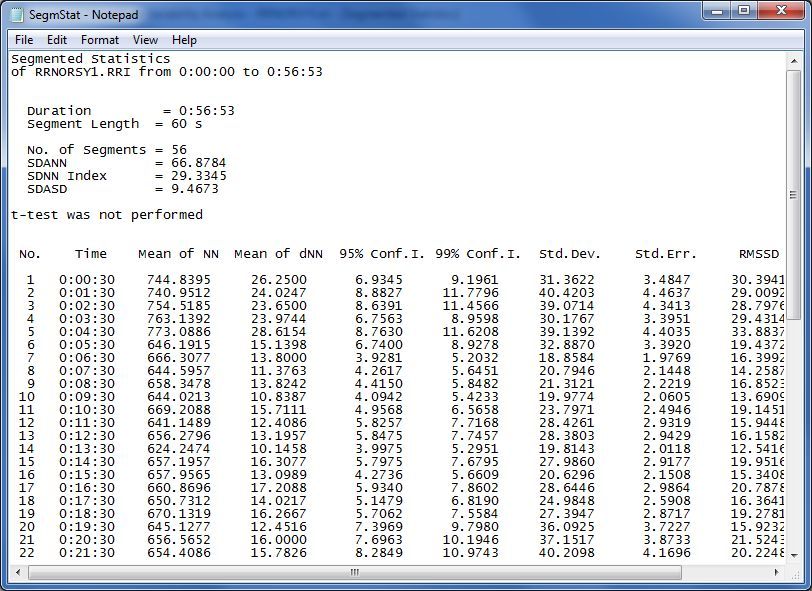Click the 't-test was not performed' line
Viewport: 812px width, 591px height.
click(107, 215)
